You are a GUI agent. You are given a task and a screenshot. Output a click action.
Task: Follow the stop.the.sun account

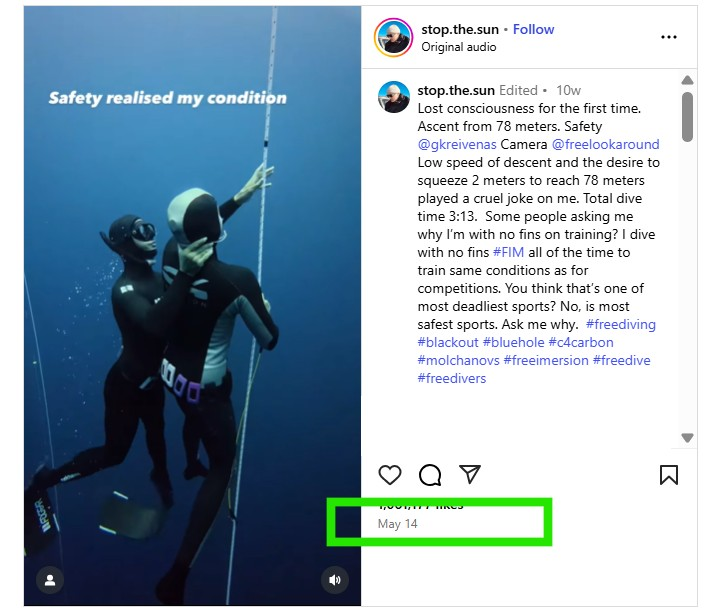[x=533, y=29]
